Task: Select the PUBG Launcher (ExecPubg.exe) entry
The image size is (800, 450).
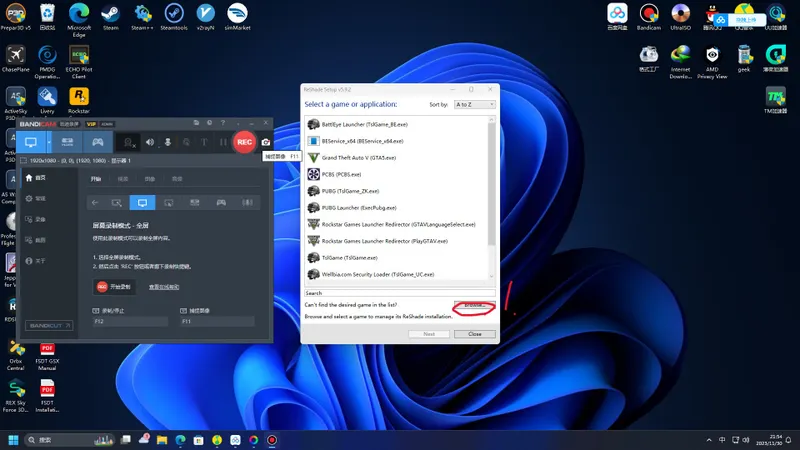Action: [x=358, y=207]
